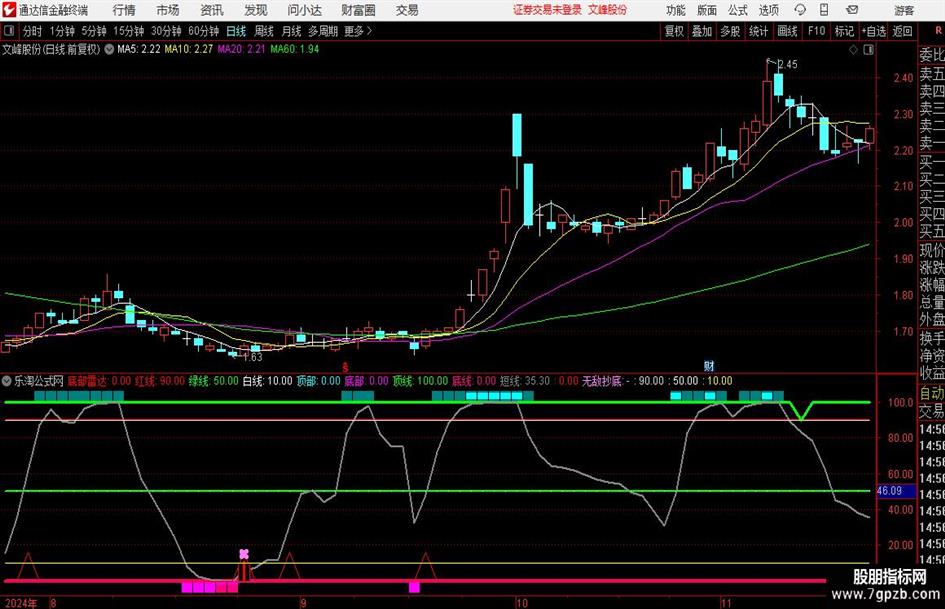Open the 行情 menu
This screenshot has height=609, width=945.
[124, 10]
